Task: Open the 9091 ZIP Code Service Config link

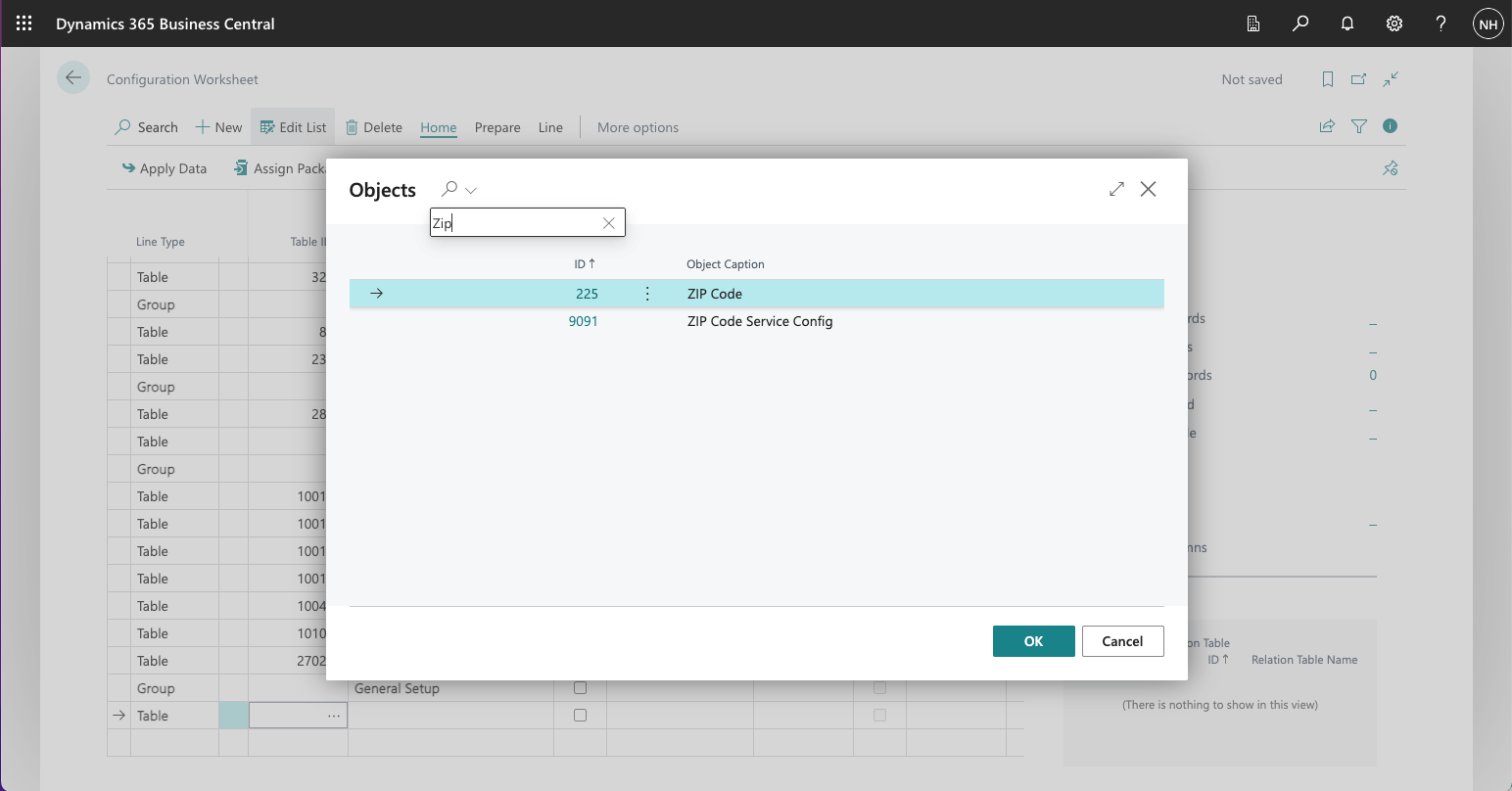Action: (x=583, y=321)
